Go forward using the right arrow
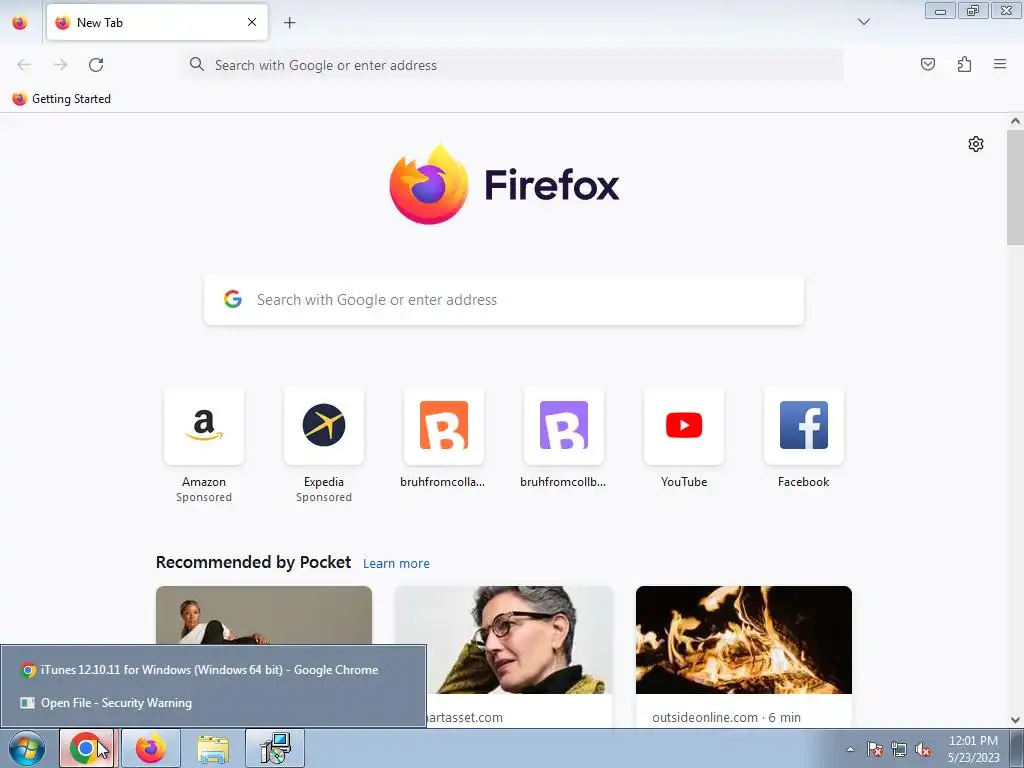This screenshot has height=768, width=1024. (60, 65)
